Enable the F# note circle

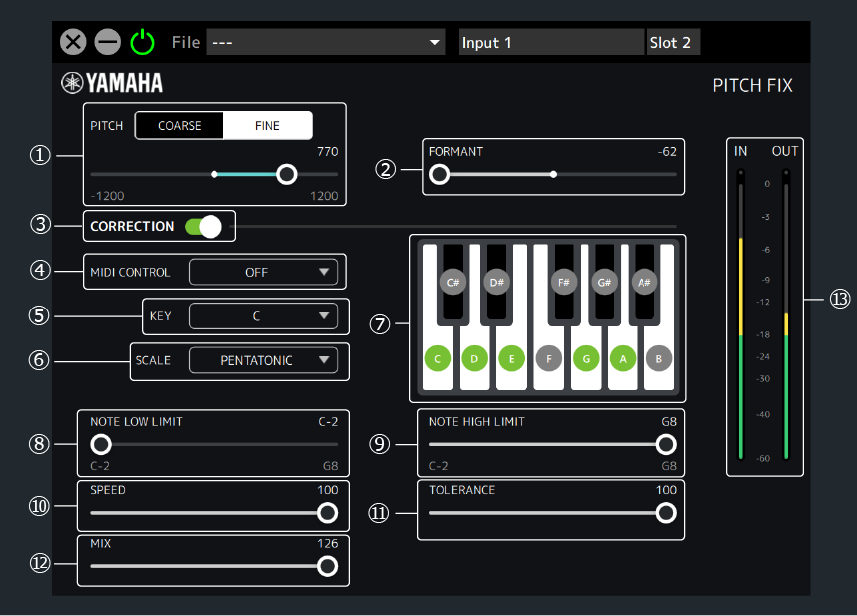pyautogui.click(x=565, y=282)
